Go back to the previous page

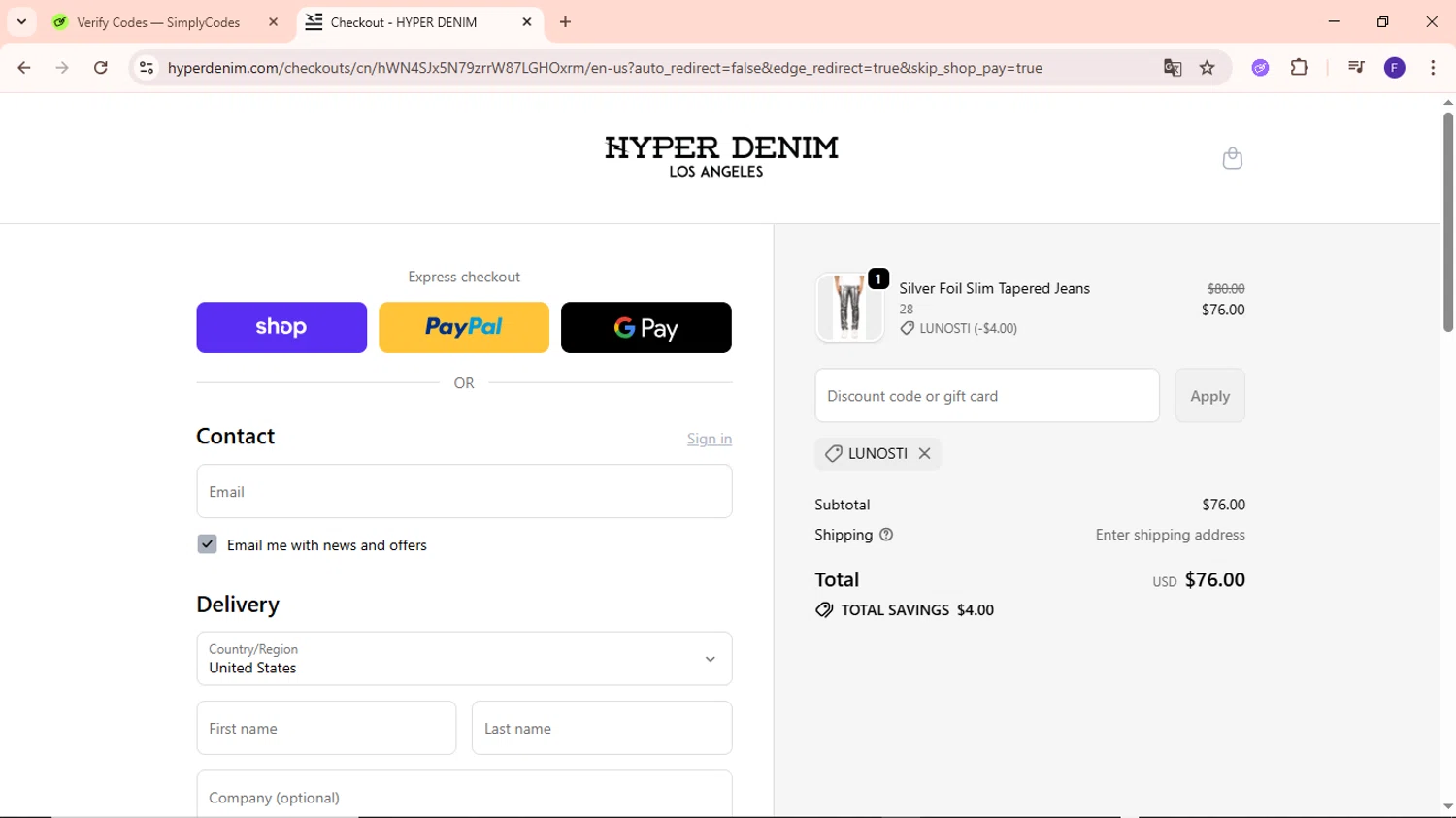pyautogui.click(x=24, y=68)
